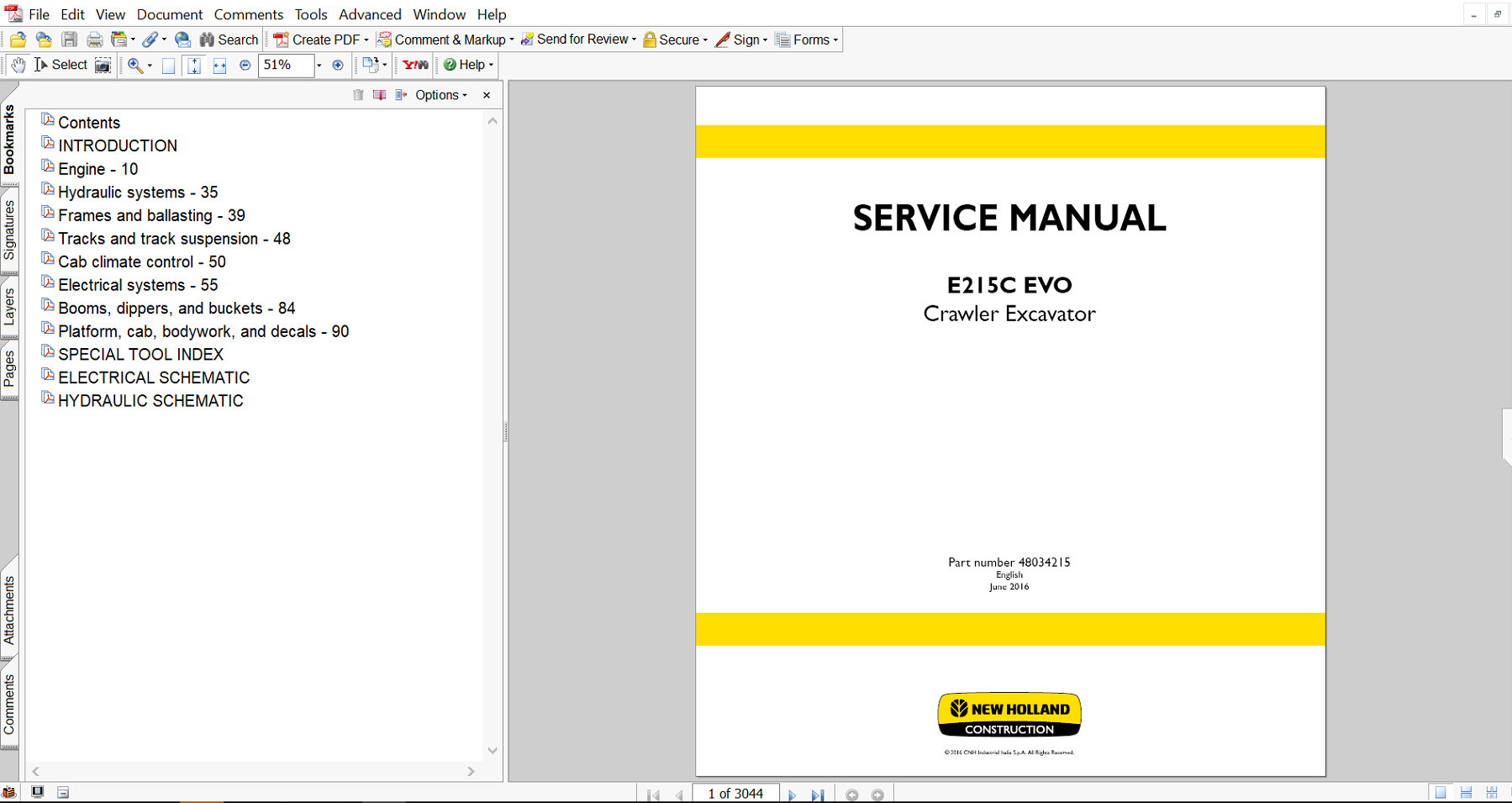This screenshot has height=803, width=1512.
Task: Open the Secure dropdown
Action: [675, 40]
